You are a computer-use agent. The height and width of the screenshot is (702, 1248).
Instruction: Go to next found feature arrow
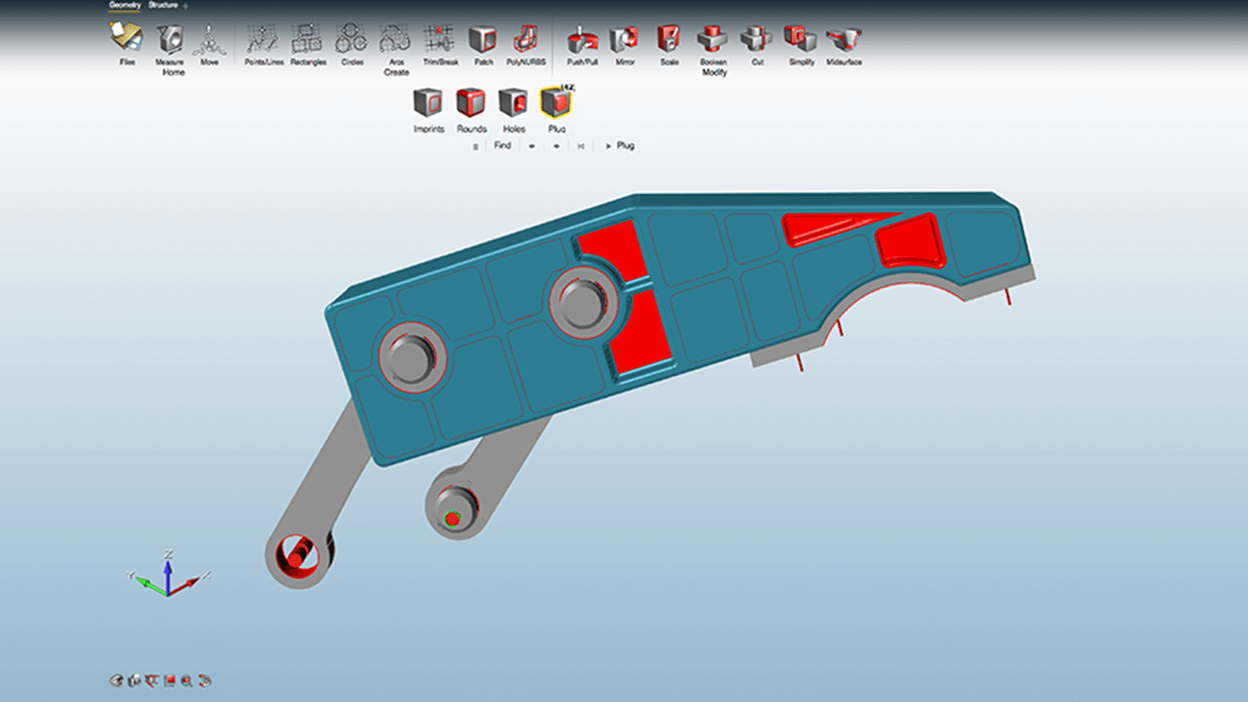[x=556, y=146]
